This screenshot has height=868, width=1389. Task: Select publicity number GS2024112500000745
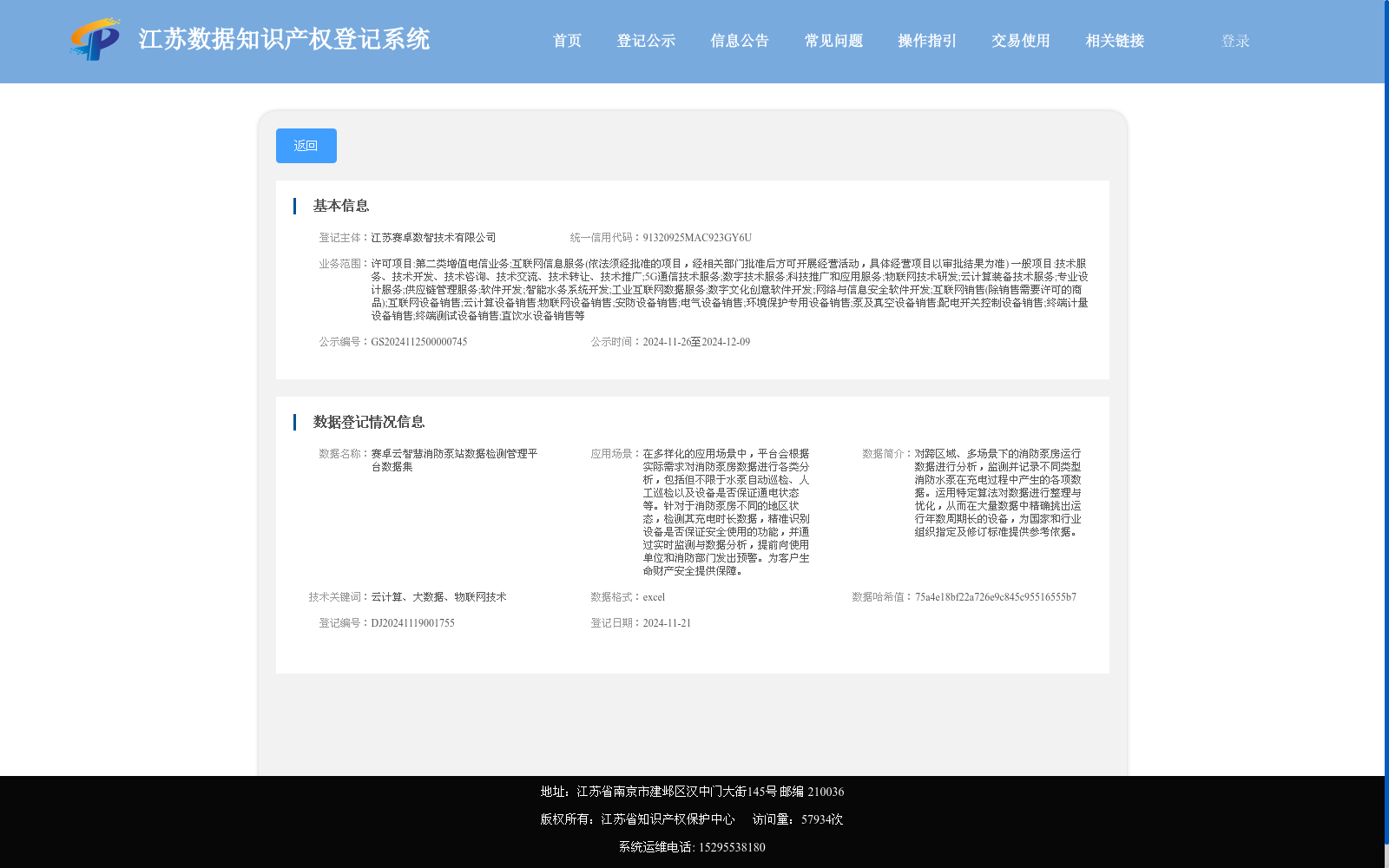point(419,342)
